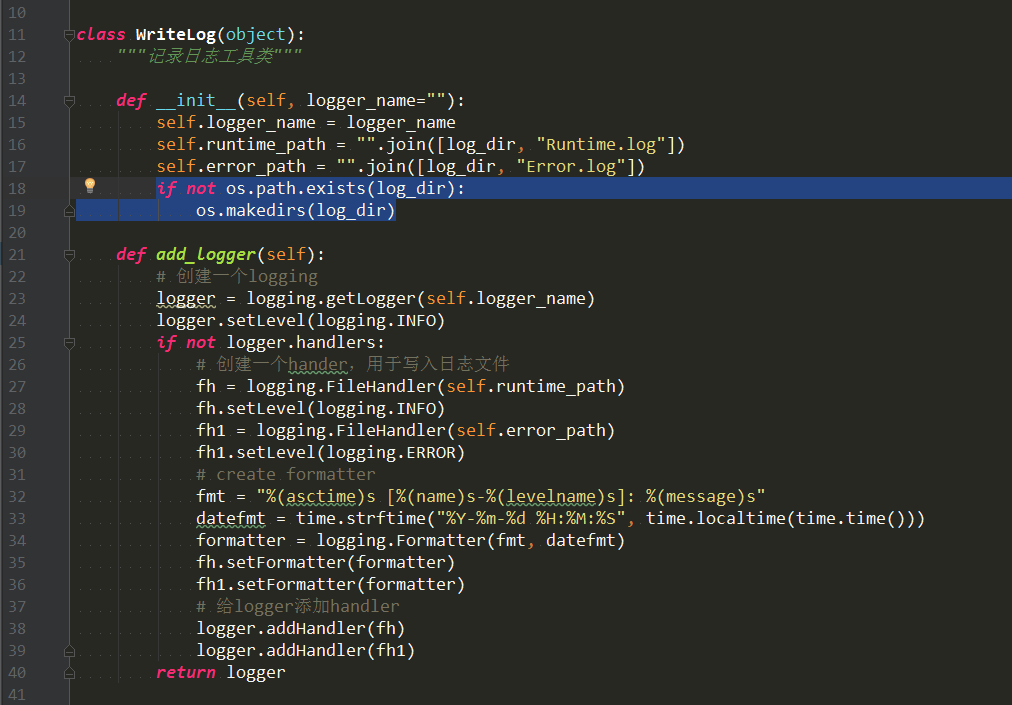Click logger.addHandler(fh) on line 38
The height and width of the screenshot is (705, 1012).
301,628
